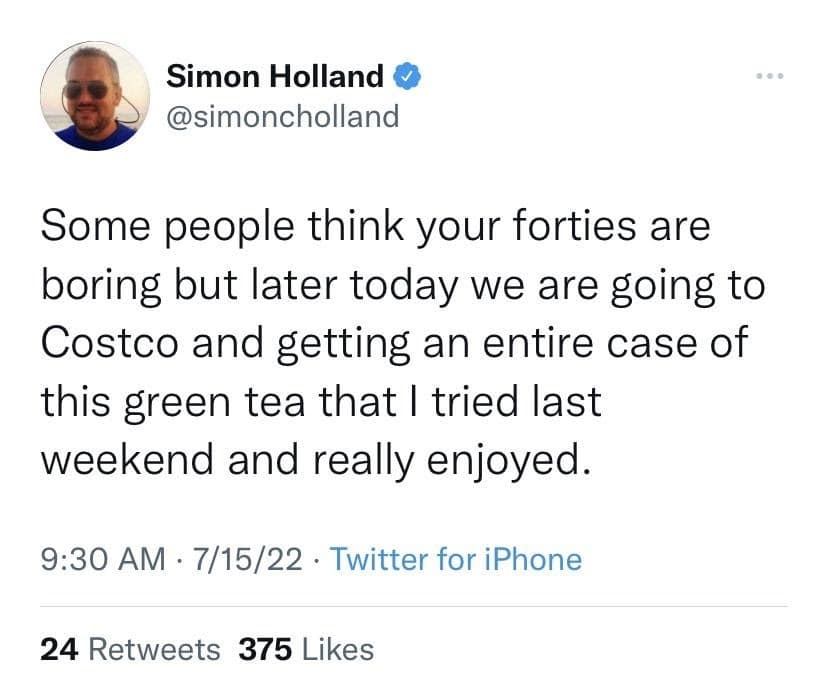Click the word Likes below the tweet
The height and width of the screenshot is (687, 828).
pos(338,650)
